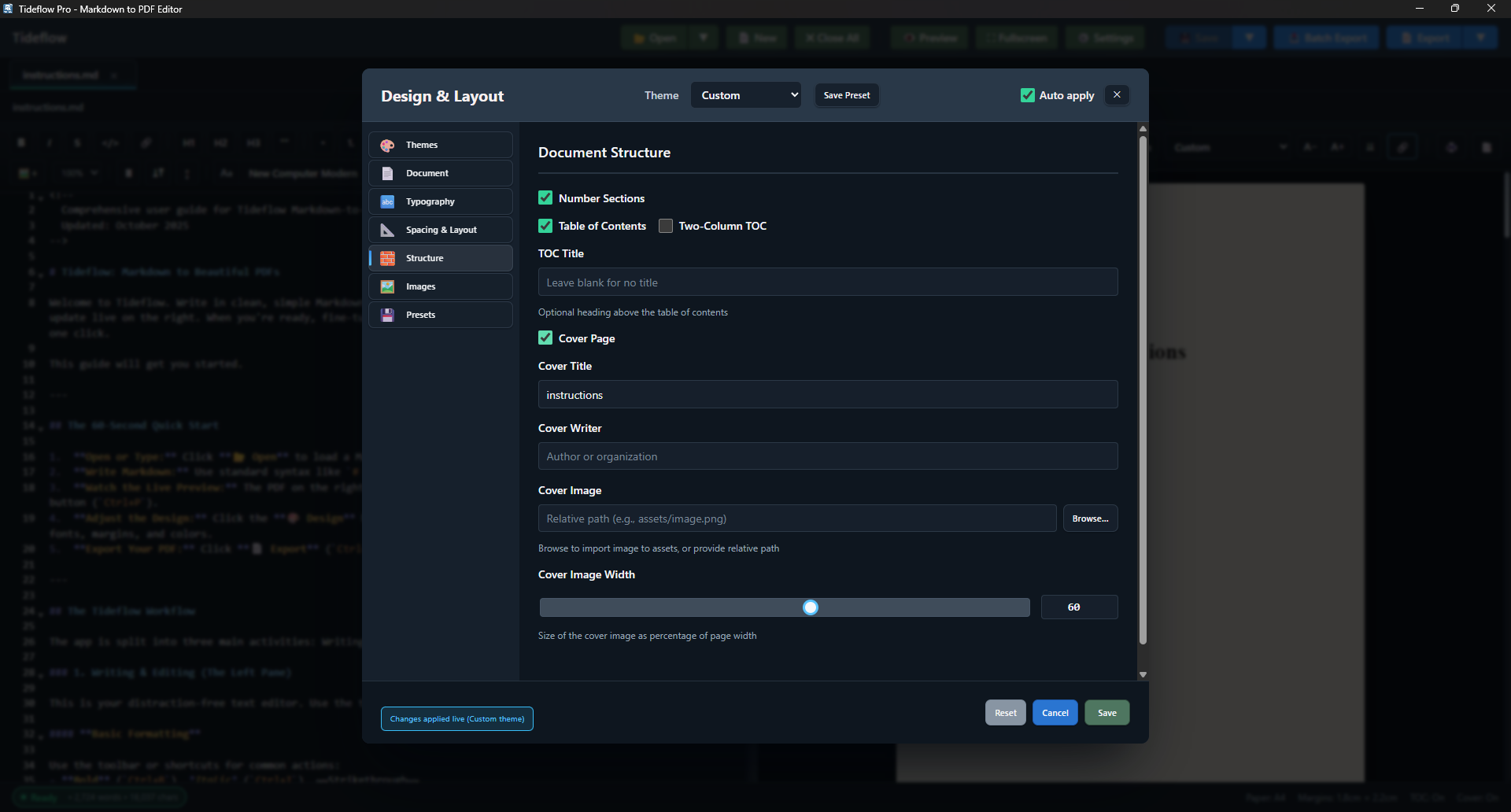Click the Images picture icon in sidebar

[x=387, y=287]
